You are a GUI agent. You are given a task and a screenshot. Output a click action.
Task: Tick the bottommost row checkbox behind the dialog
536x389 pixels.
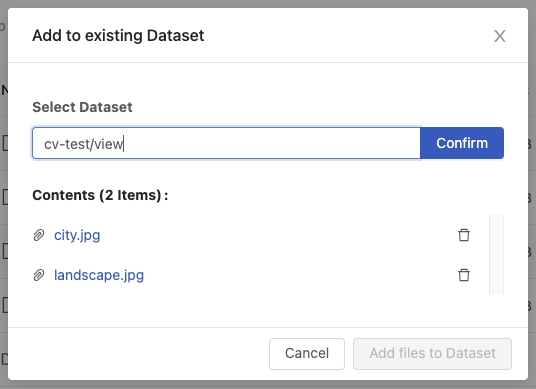[4, 359]
